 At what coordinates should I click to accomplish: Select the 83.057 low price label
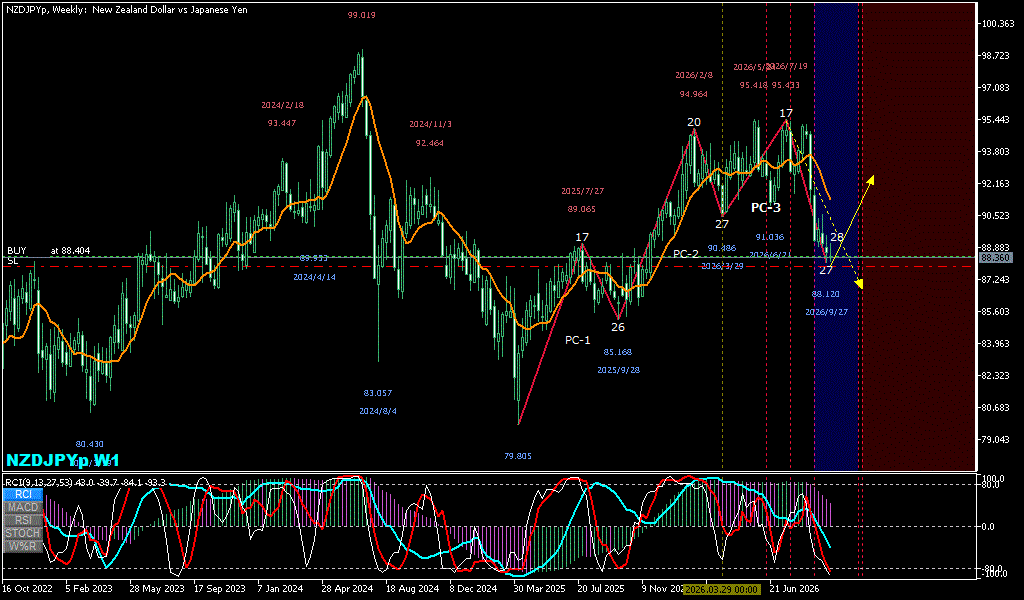(378, 393)
